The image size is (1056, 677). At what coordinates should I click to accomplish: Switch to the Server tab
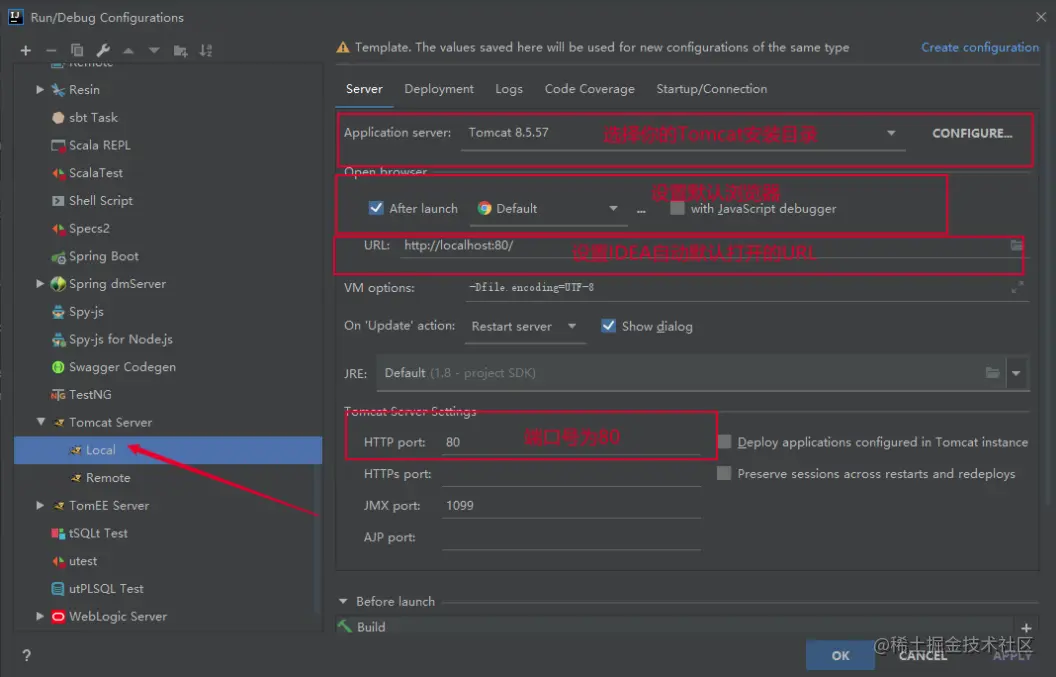[364, 89]
